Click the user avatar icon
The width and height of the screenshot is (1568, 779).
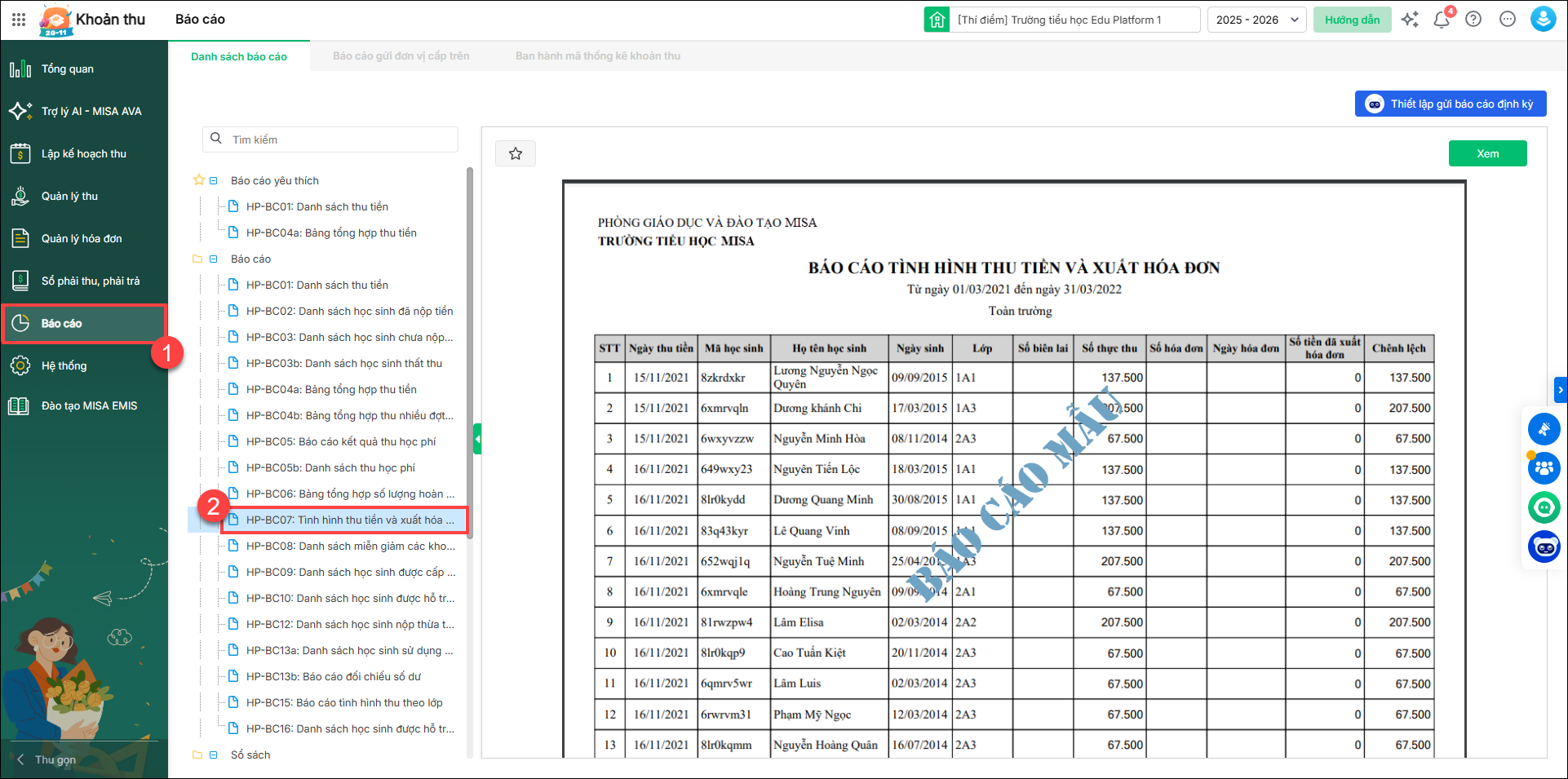coord(1543,20)
